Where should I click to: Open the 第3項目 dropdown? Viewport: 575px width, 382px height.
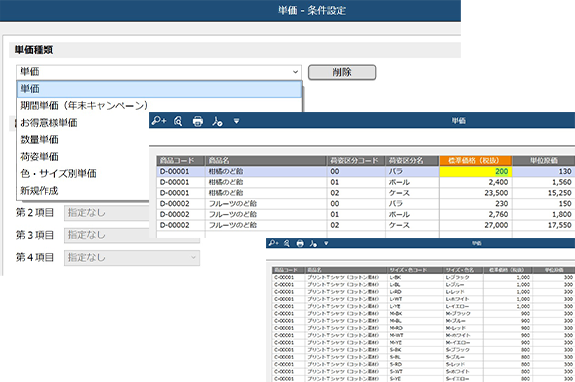pos(132,235)
